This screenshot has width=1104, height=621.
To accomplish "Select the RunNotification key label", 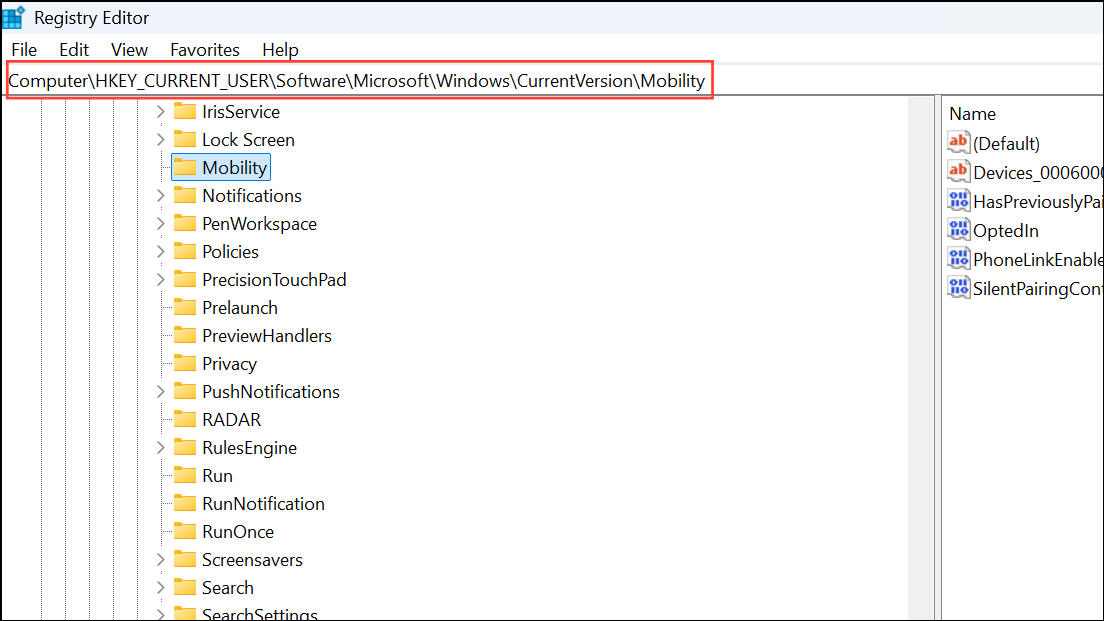I will click(x=263, y=504).
